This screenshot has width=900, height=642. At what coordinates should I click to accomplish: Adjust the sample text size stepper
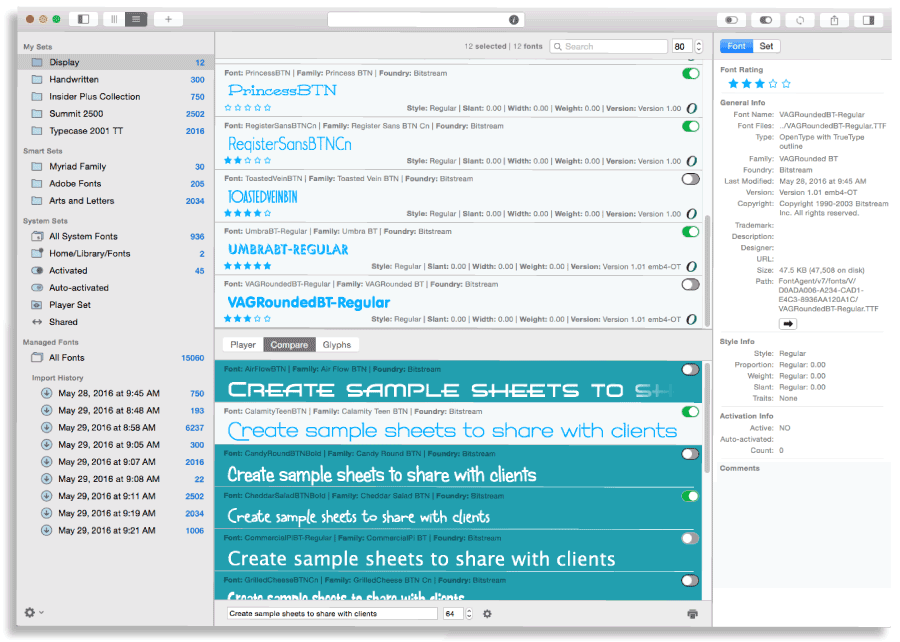point(470,614)
